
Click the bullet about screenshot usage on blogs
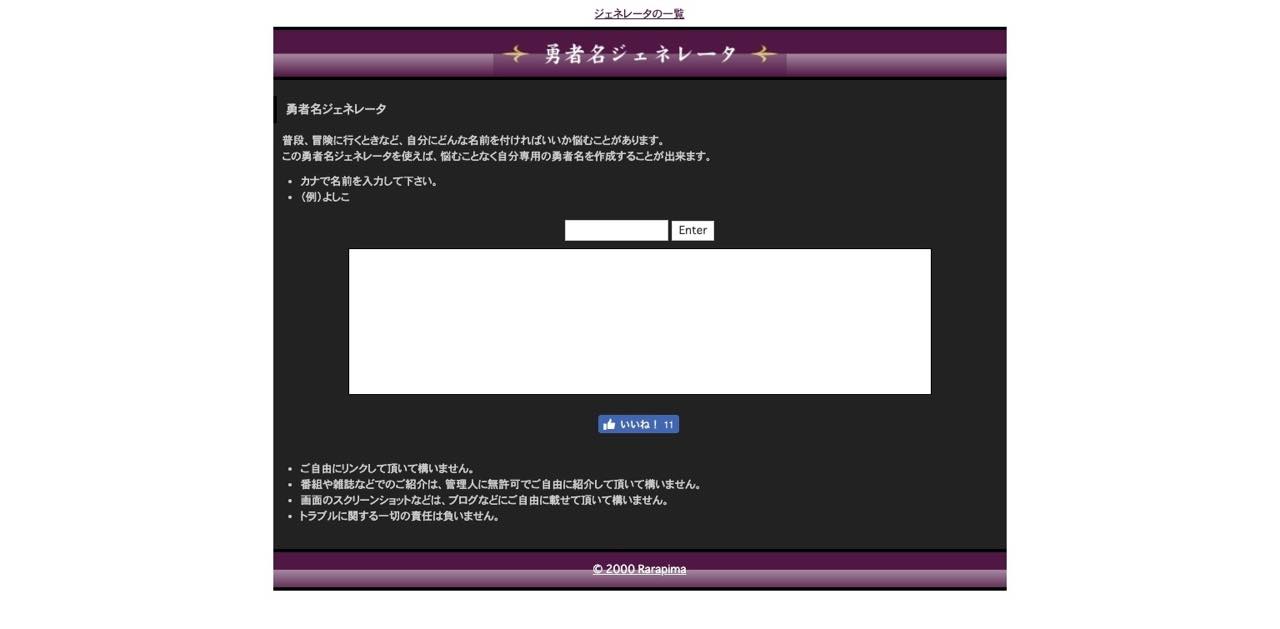pos(483,500)
